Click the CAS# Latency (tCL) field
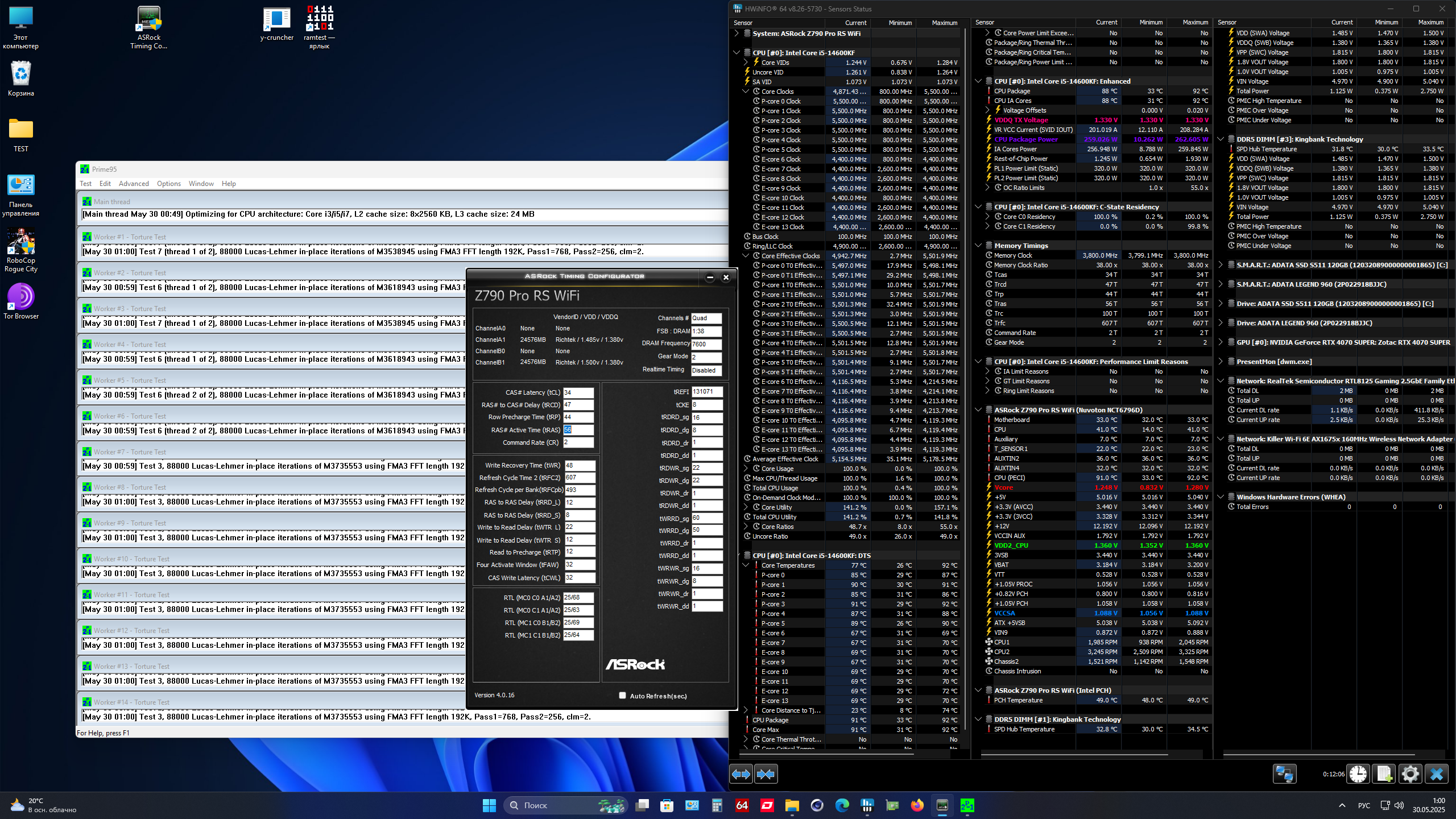The width and height of the screenshot is (1456, 819). [x=578, y=392]
